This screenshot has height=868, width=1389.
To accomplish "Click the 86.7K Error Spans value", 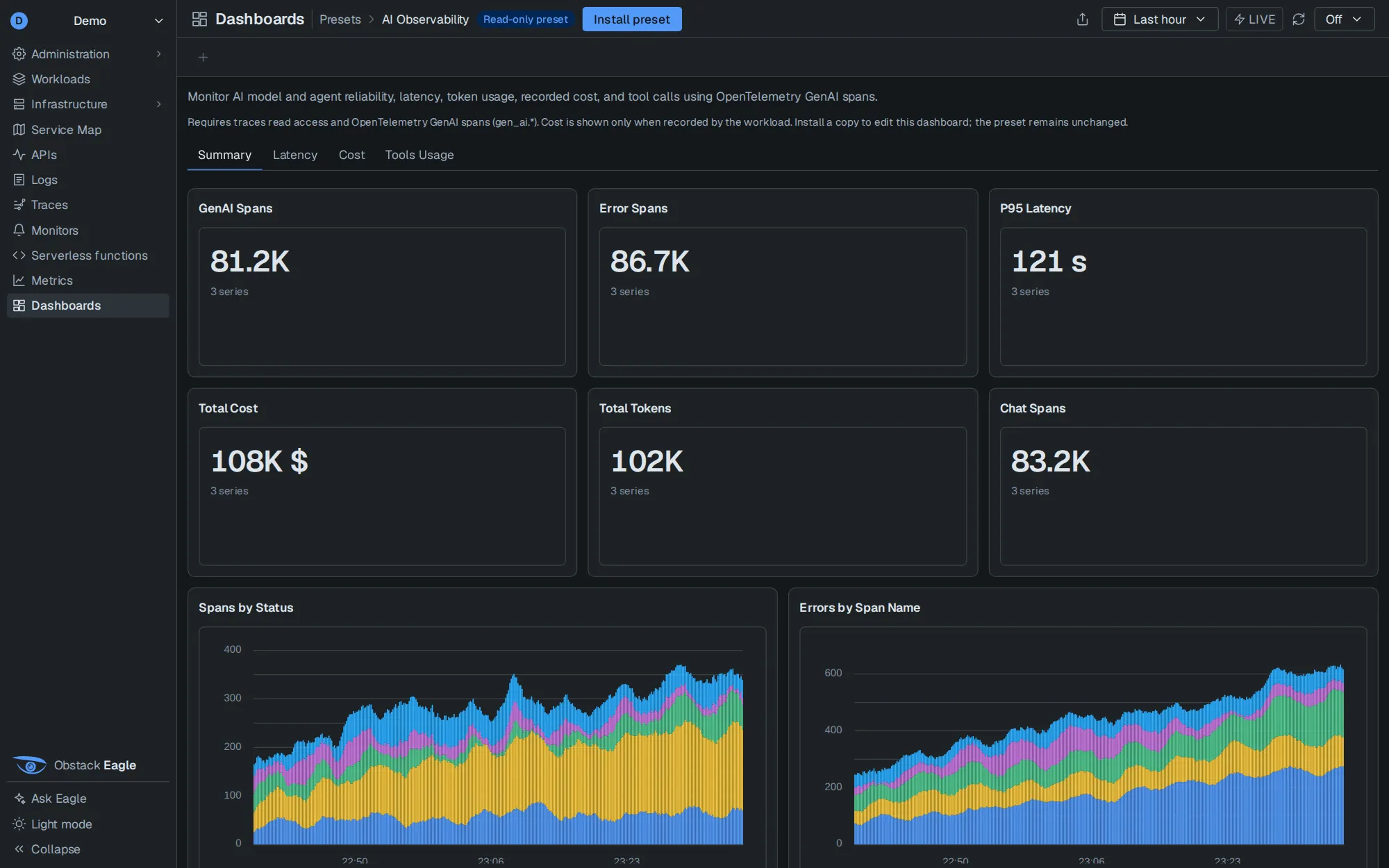I will click(x=650, y=262).
